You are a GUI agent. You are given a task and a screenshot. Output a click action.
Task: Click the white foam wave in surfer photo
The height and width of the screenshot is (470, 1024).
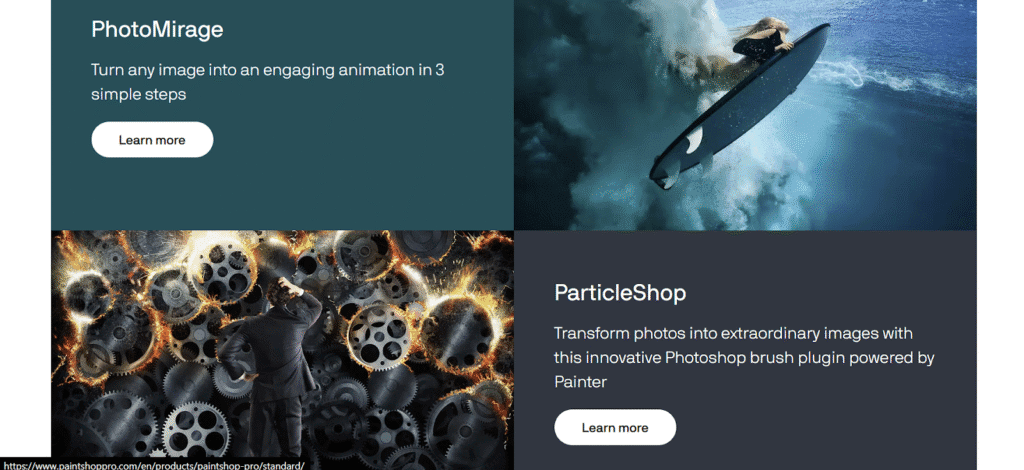pyautogui.click(x=882, y=77)
